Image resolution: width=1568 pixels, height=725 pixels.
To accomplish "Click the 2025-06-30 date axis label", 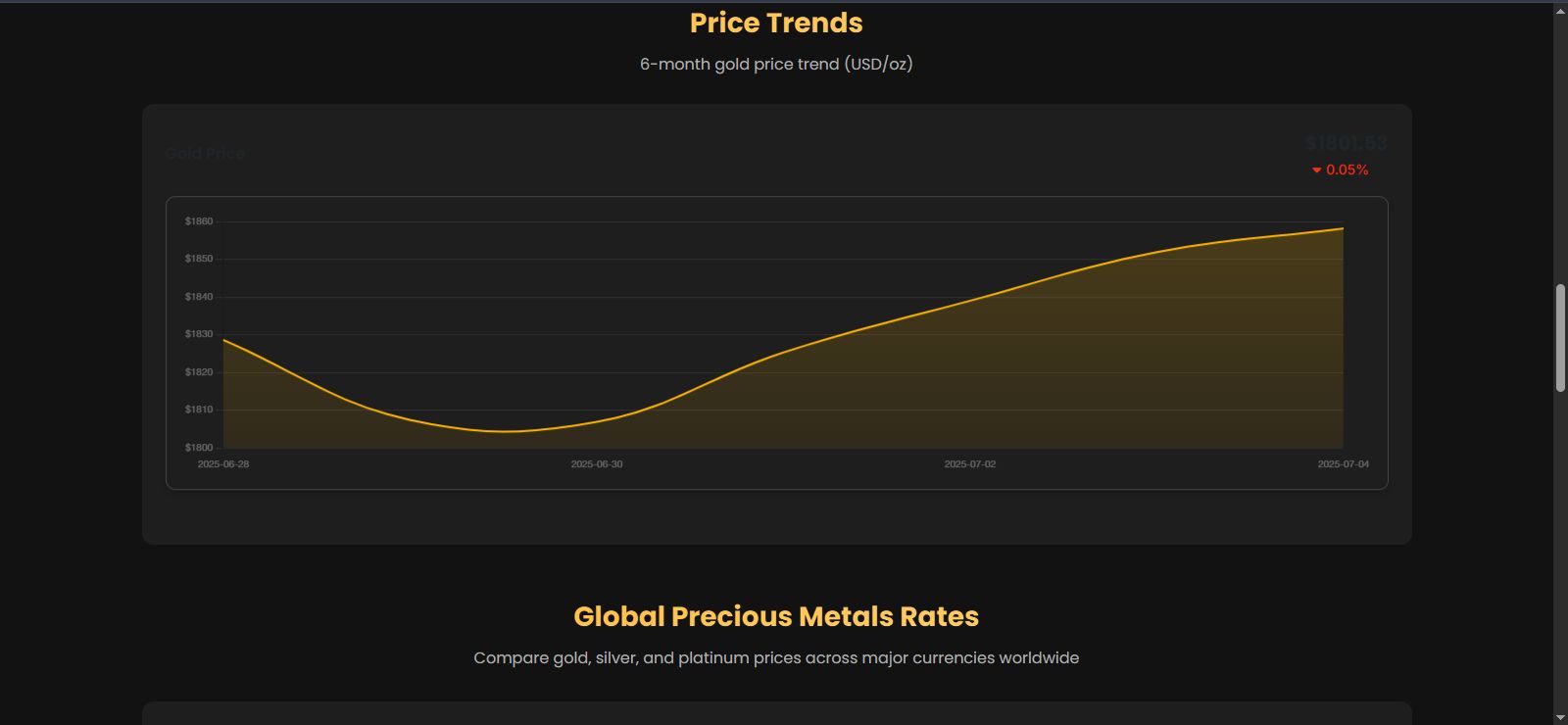I will pos(597,464).
